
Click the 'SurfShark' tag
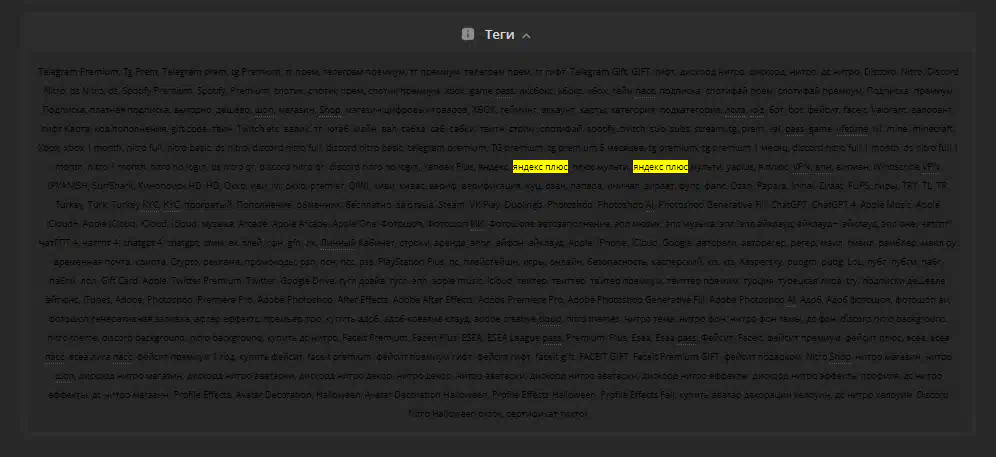[x=112, y=186]
